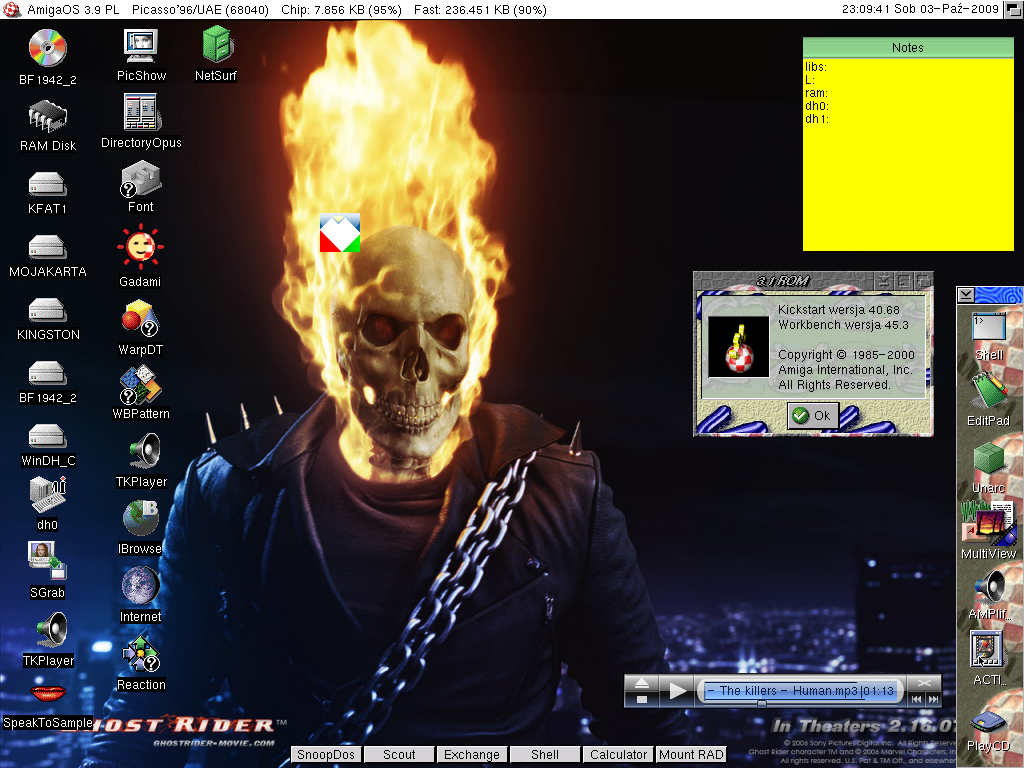The width and height of the screenshot is (1024, 768).
Task: Click the eject button in the music player
Action: click(642, 684)
